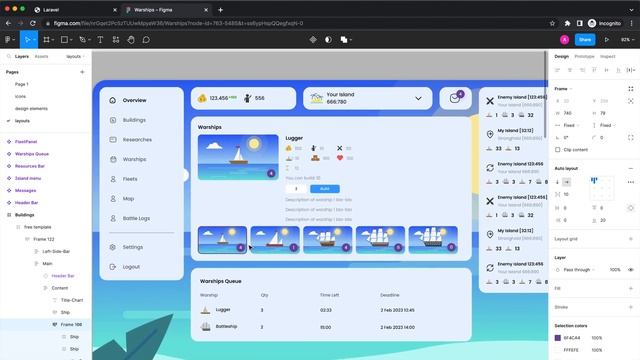Collapse the Content layer
Screen dimensions: 640x360
(x=45, y=288)
